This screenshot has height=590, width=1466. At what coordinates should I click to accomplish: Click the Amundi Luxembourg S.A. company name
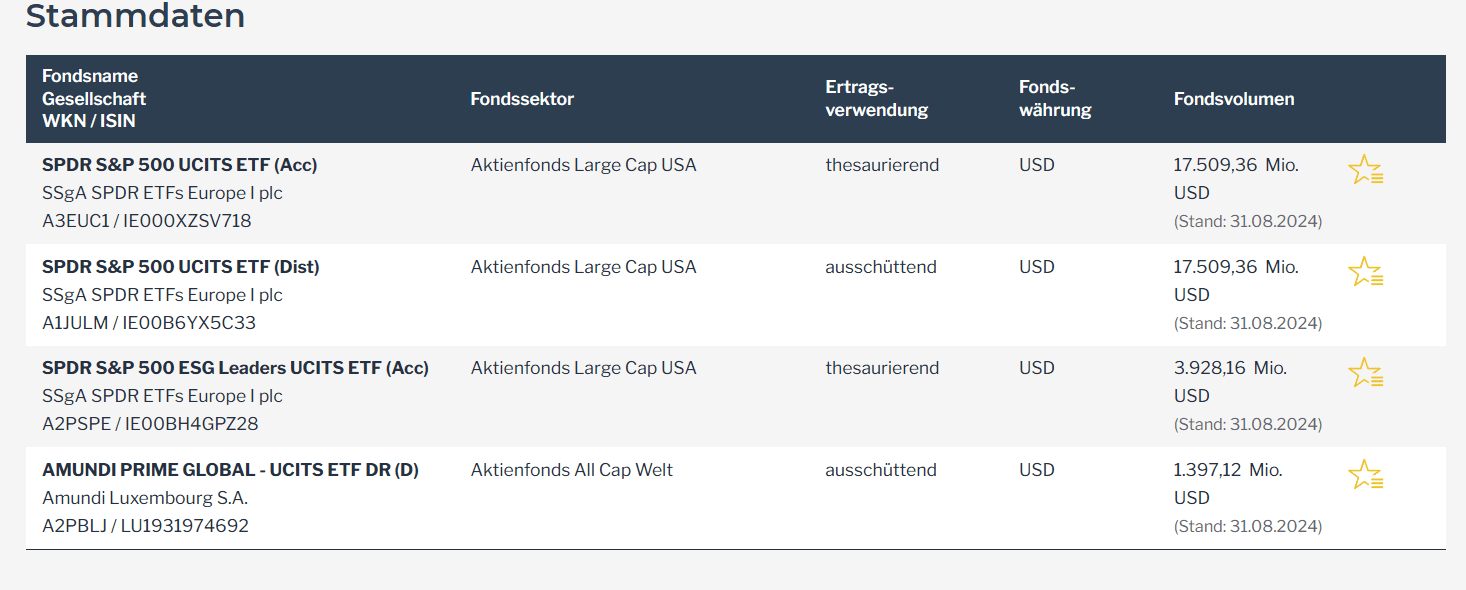[145, 498]
